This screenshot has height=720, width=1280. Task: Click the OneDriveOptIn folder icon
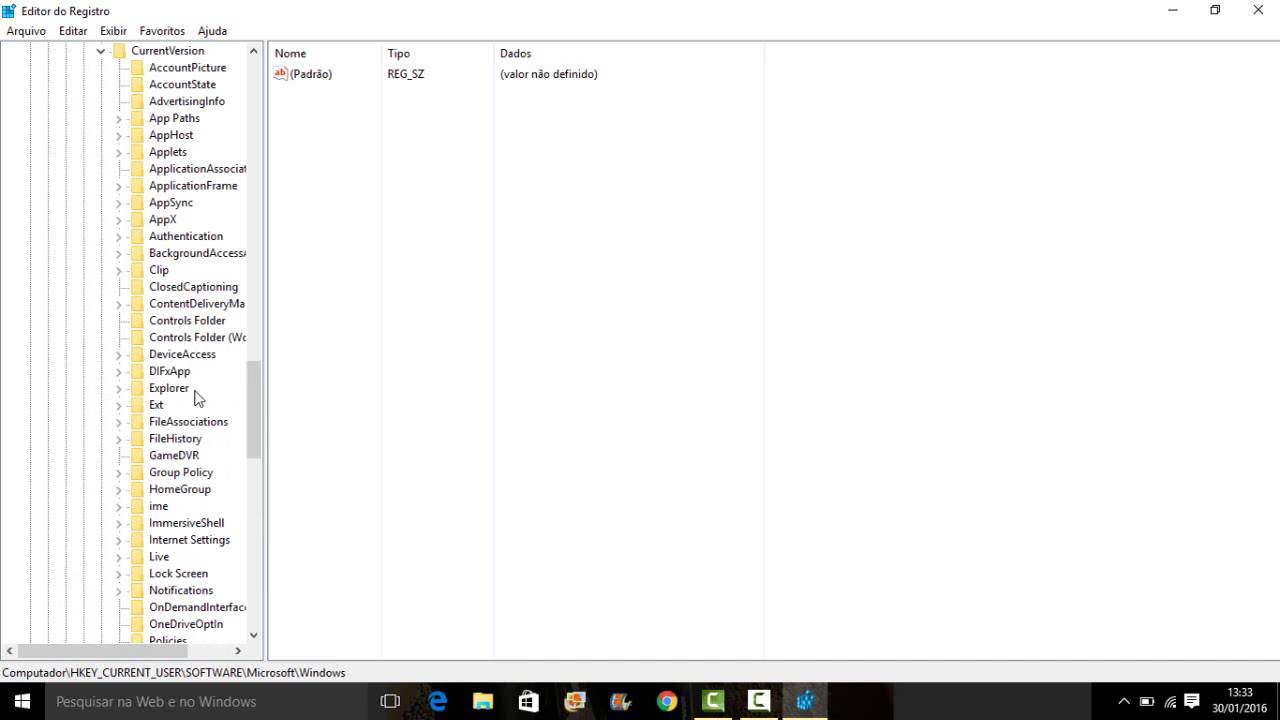[137, 624]
